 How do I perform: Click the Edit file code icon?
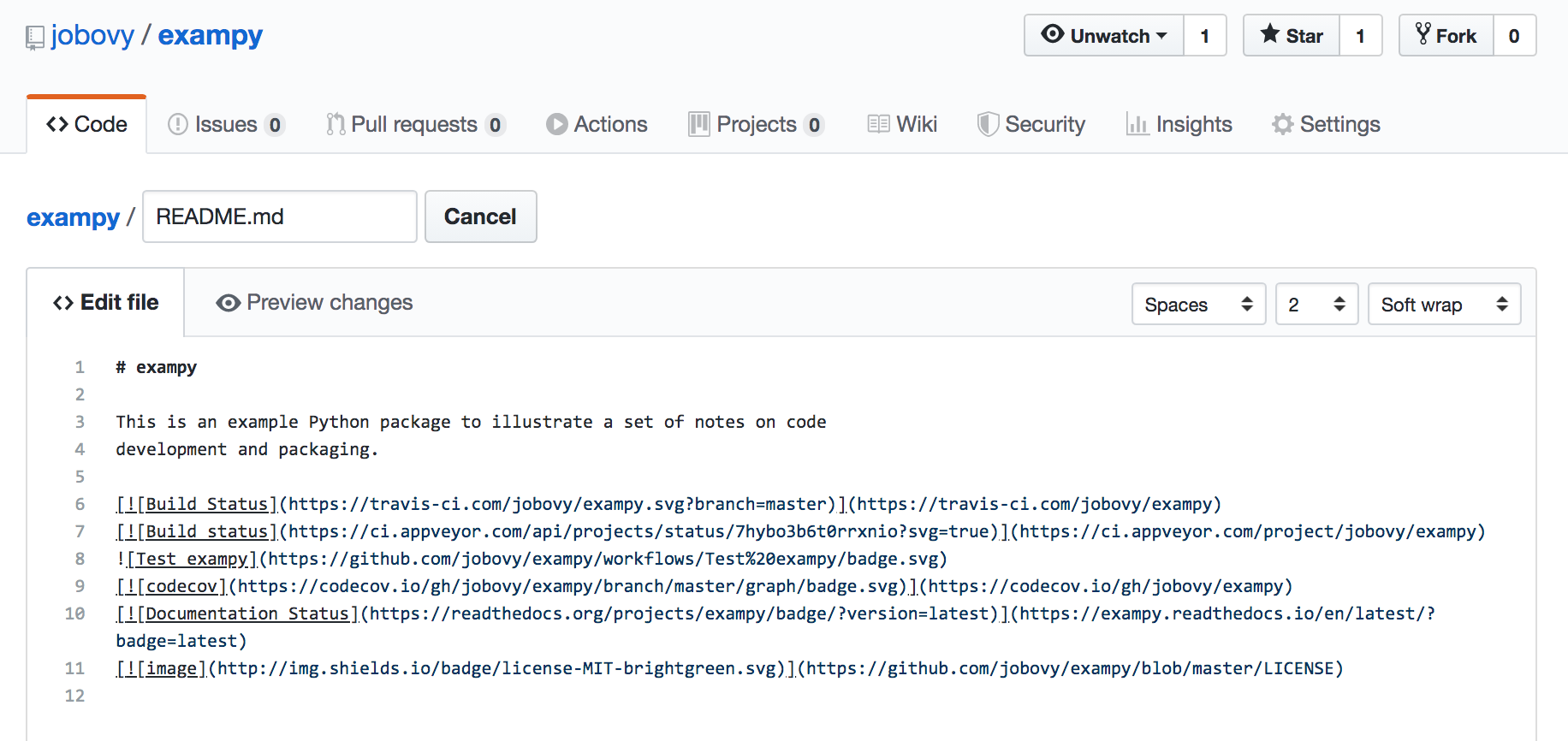coord(63,303)
